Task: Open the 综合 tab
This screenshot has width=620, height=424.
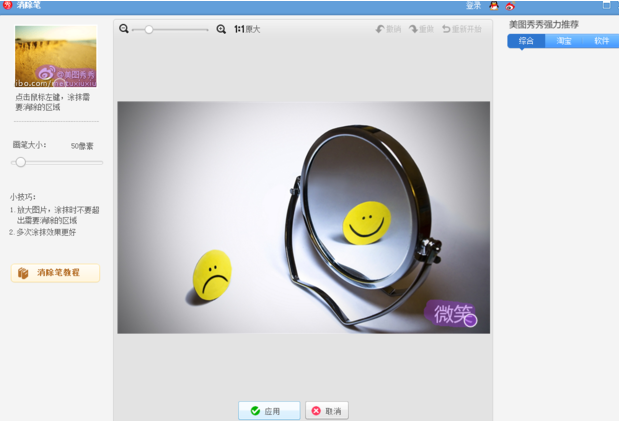Action: click(x=526, y=41)
